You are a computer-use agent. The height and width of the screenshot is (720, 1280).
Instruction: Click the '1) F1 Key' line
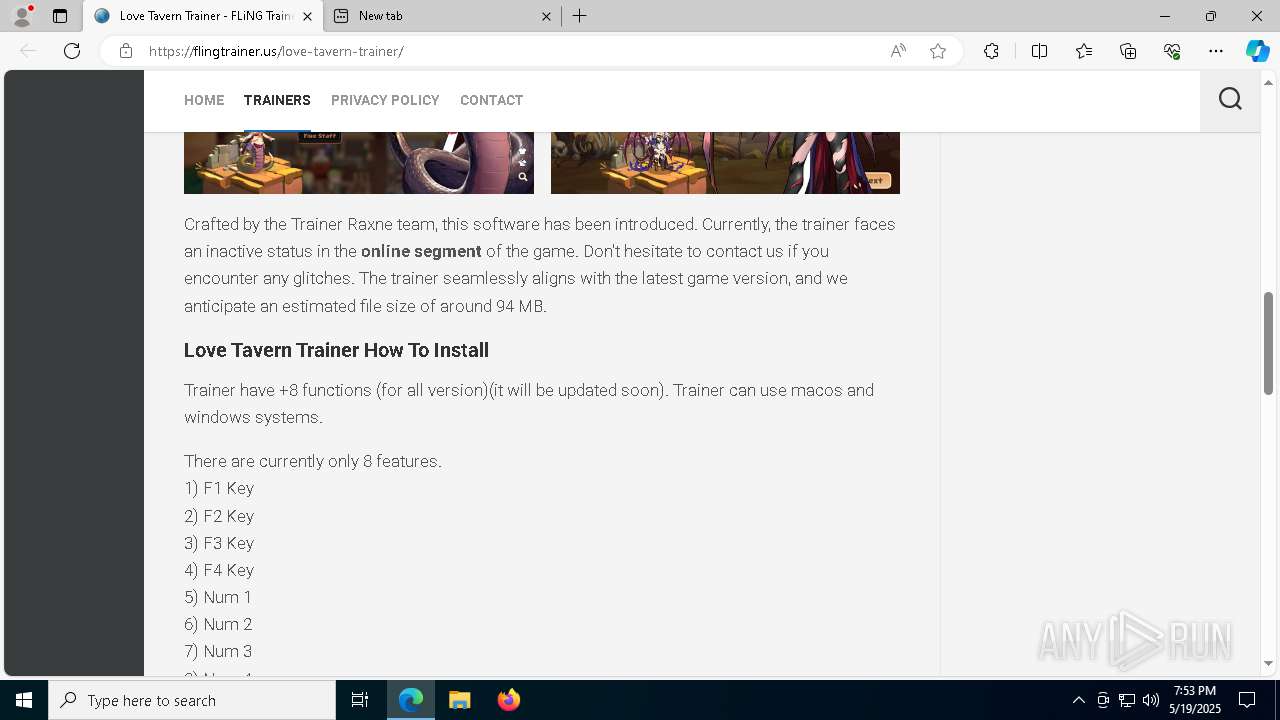(x=219, y=488)
